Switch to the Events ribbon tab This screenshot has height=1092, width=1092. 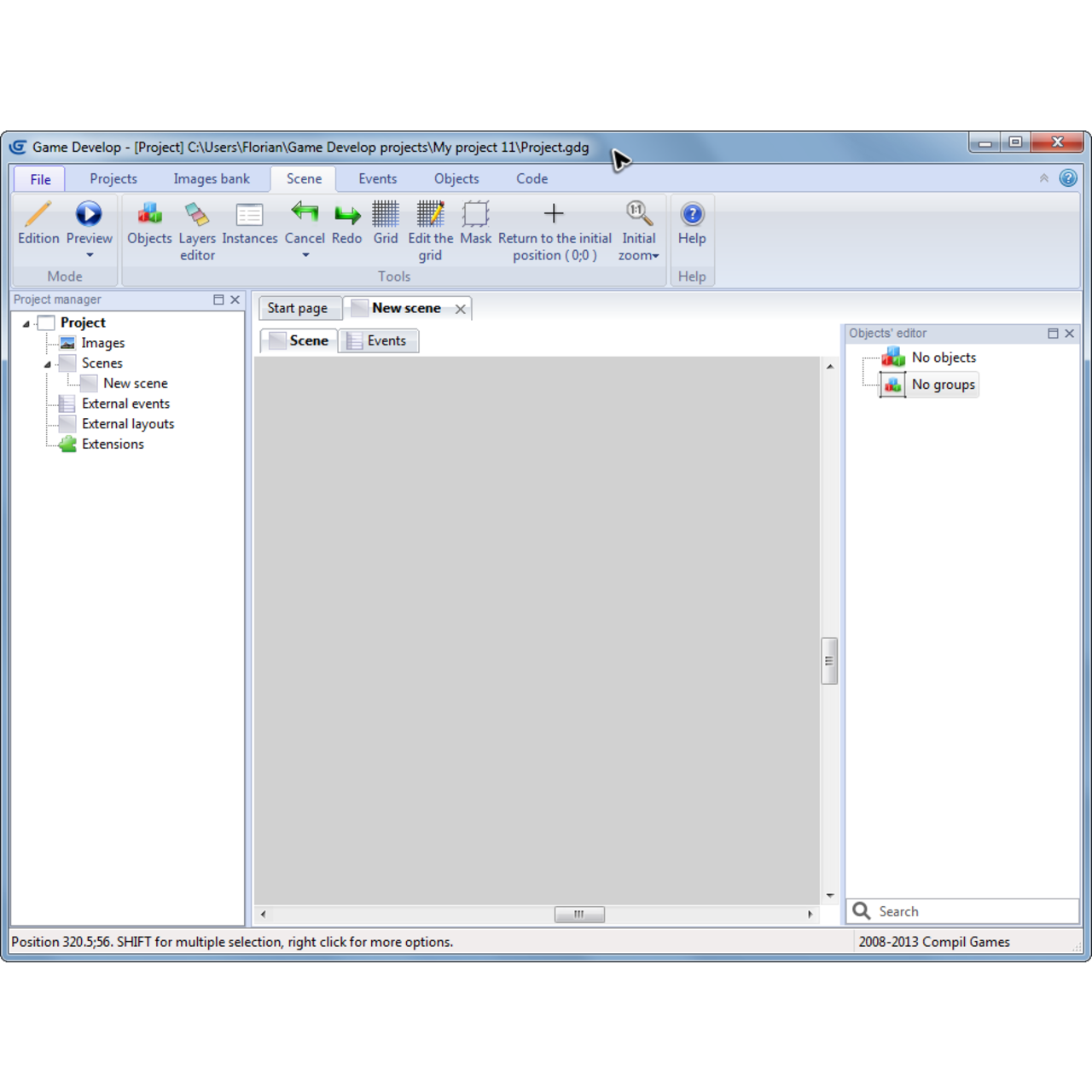click(378, 178)
